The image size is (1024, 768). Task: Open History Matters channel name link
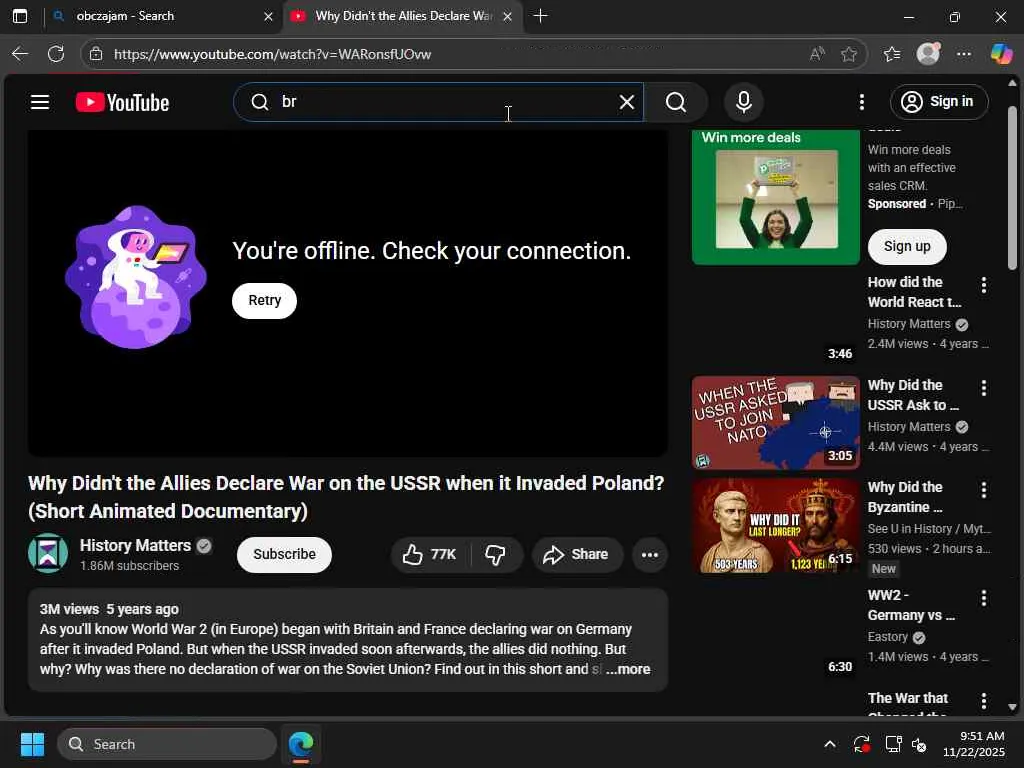coord(135,545)
